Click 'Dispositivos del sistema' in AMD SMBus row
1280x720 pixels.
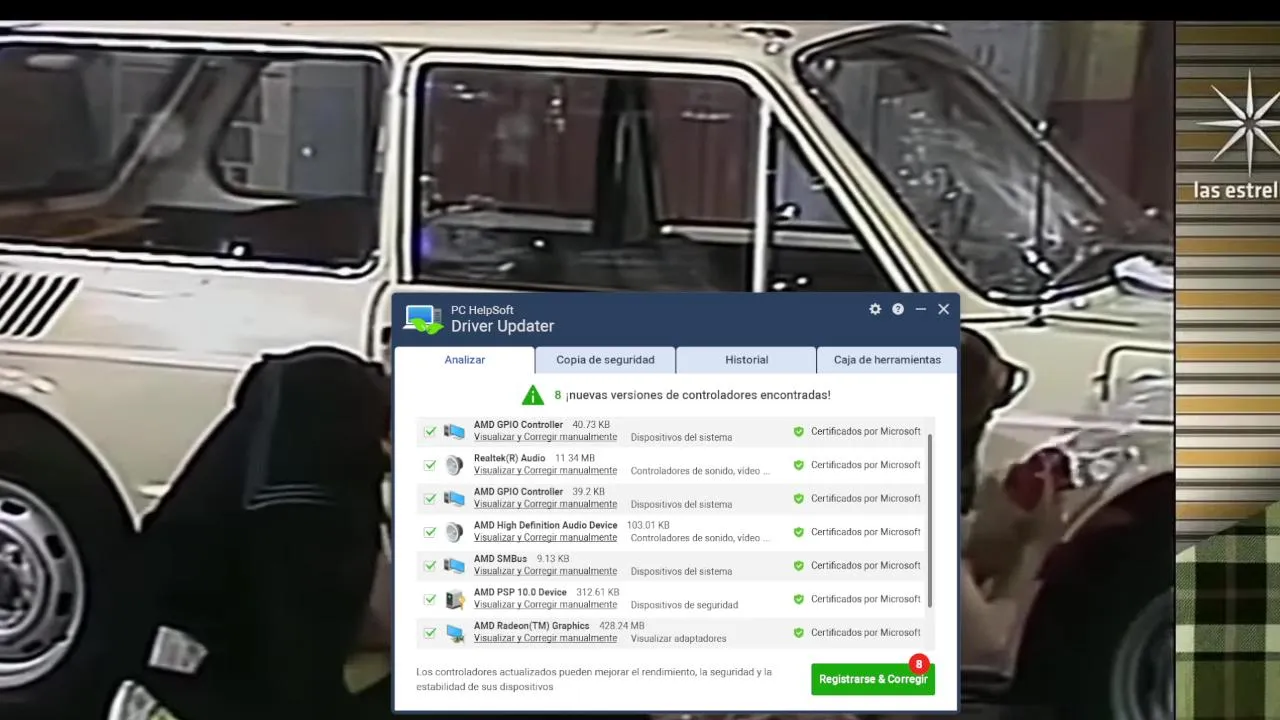pyautogui.click(x=681, y=571)
